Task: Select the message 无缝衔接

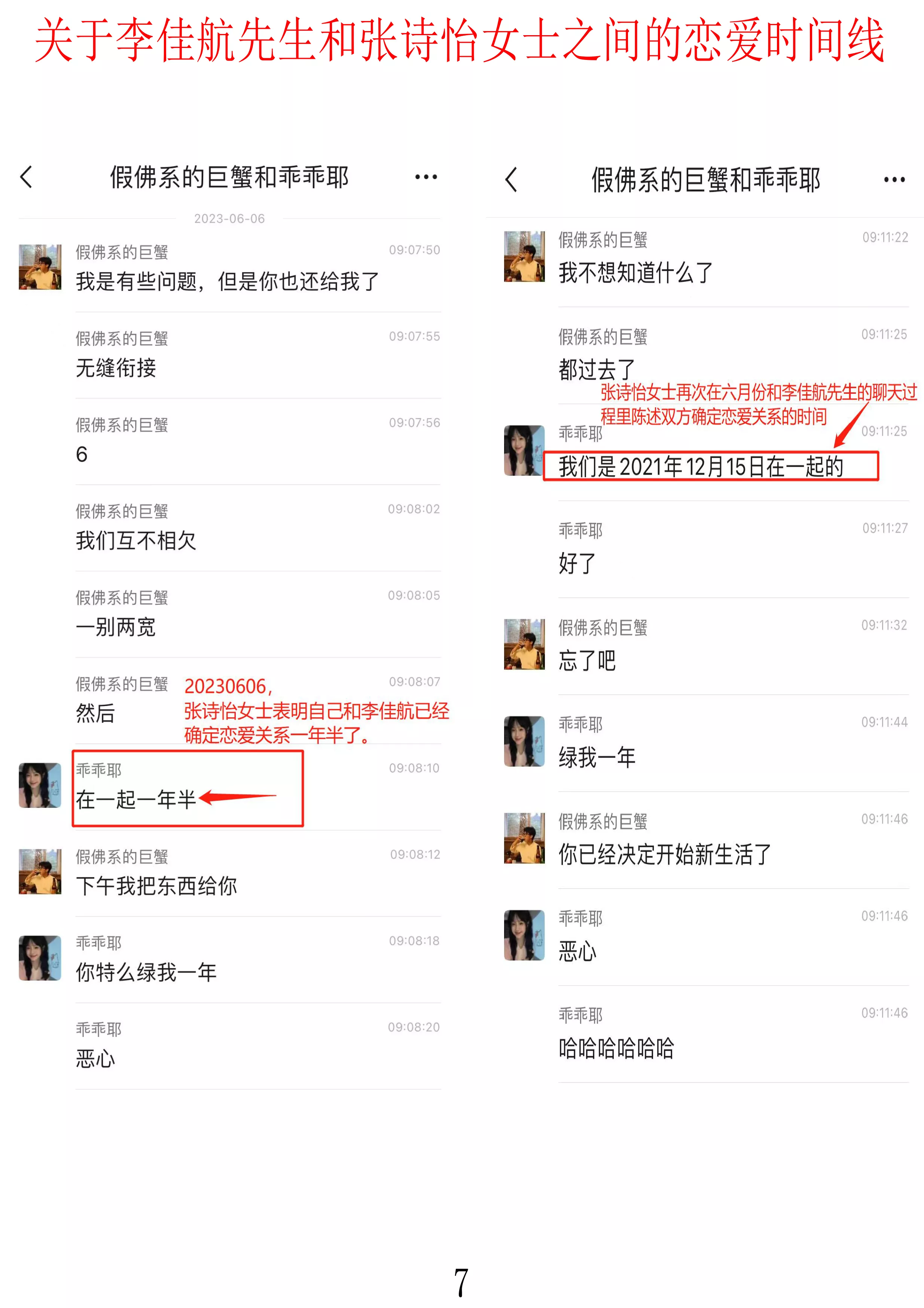Action: 116,368
